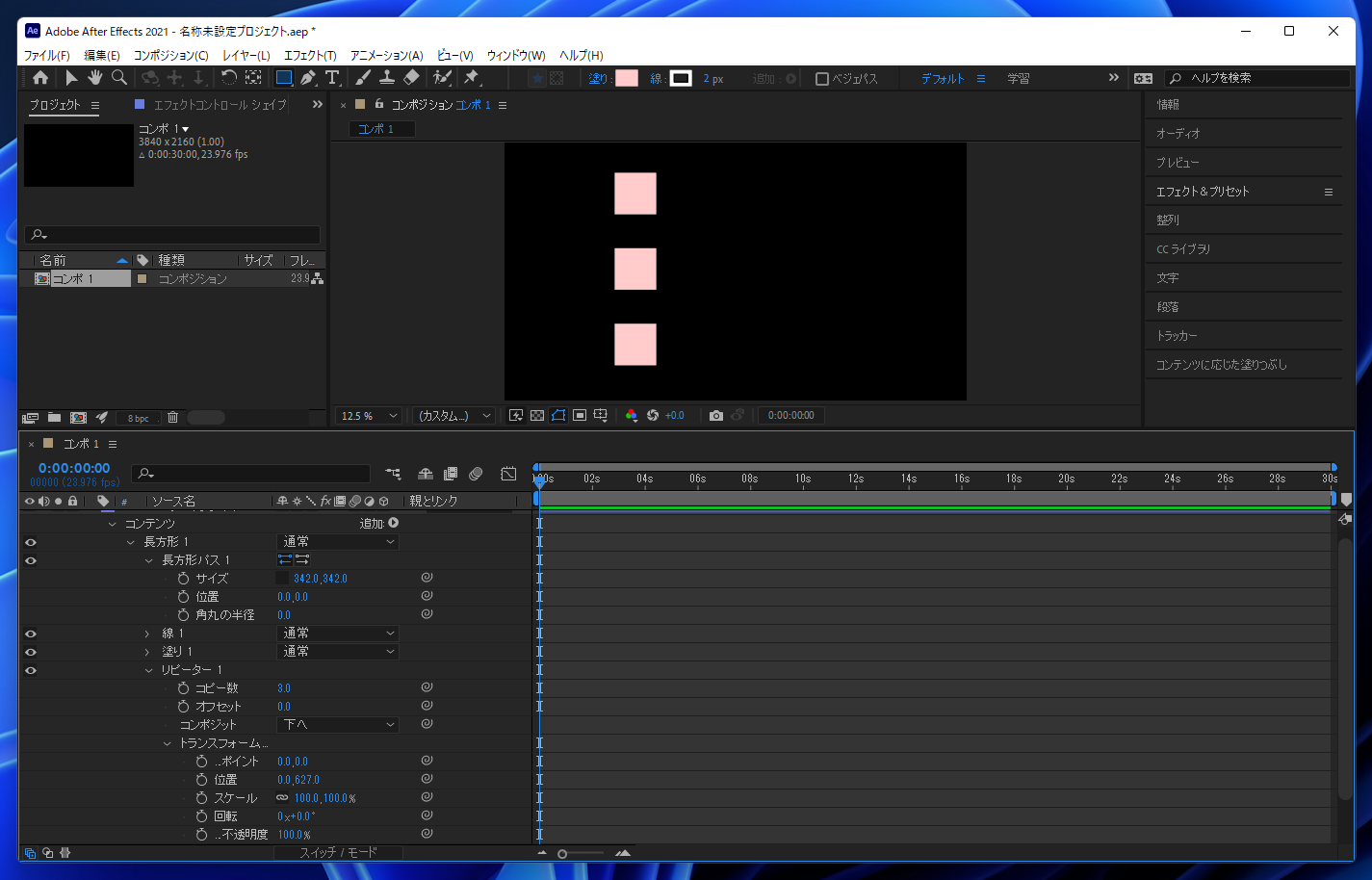The image size is (1372, 880).
Task: Open the Graph Editor icon in timeline
Action: pos(508,474)
